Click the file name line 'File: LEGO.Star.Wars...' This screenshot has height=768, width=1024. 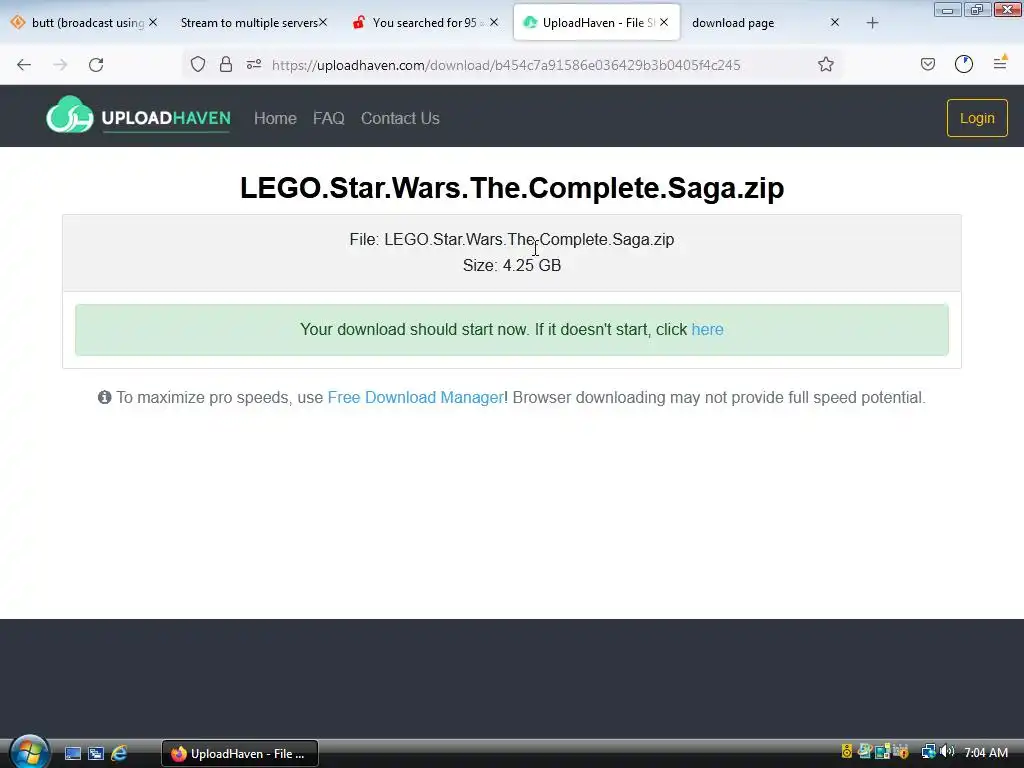[512, 239]
